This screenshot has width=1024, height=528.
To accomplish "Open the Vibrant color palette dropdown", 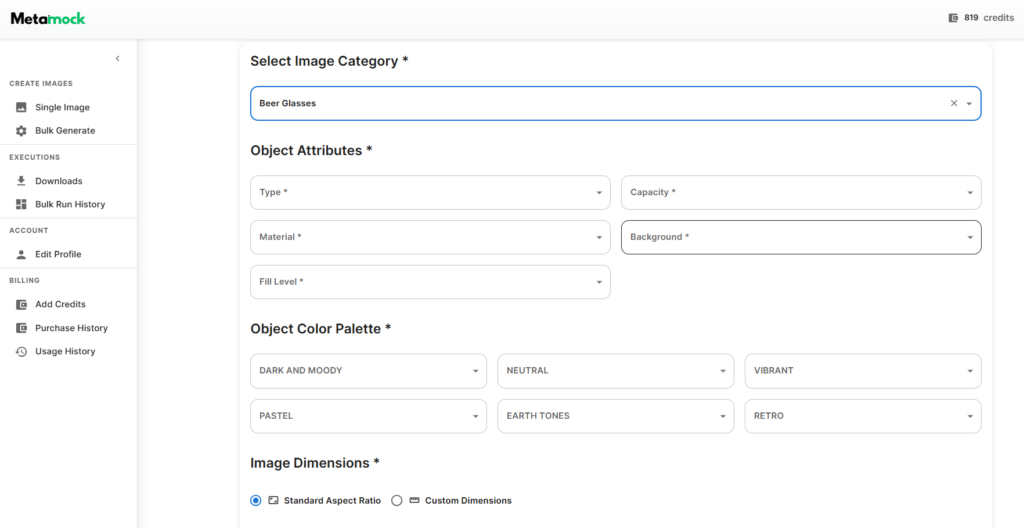I will coord(862,371).
